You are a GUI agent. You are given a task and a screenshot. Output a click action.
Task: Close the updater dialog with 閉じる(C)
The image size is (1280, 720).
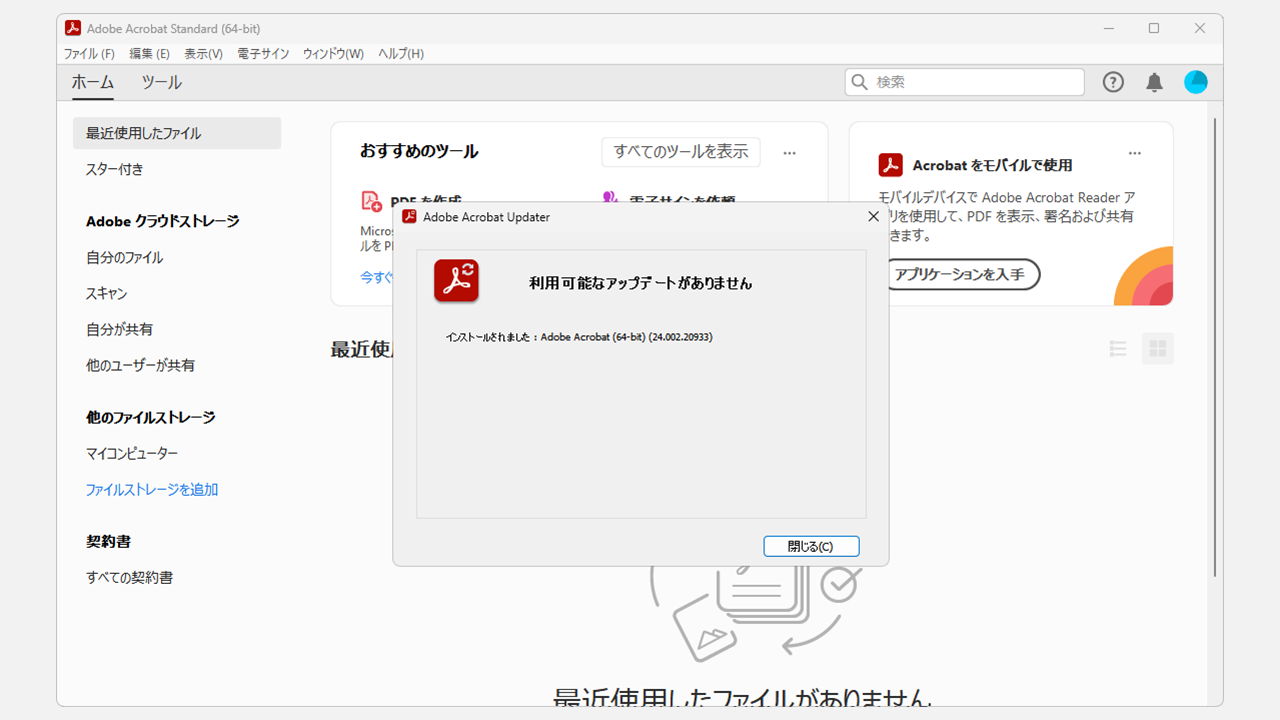click(x=811, y=546)
